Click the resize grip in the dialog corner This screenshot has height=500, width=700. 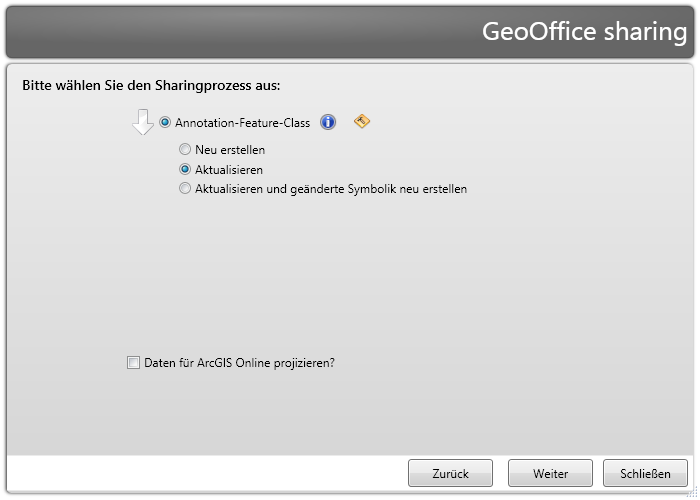pyautogui.click(x=691, y=492)
